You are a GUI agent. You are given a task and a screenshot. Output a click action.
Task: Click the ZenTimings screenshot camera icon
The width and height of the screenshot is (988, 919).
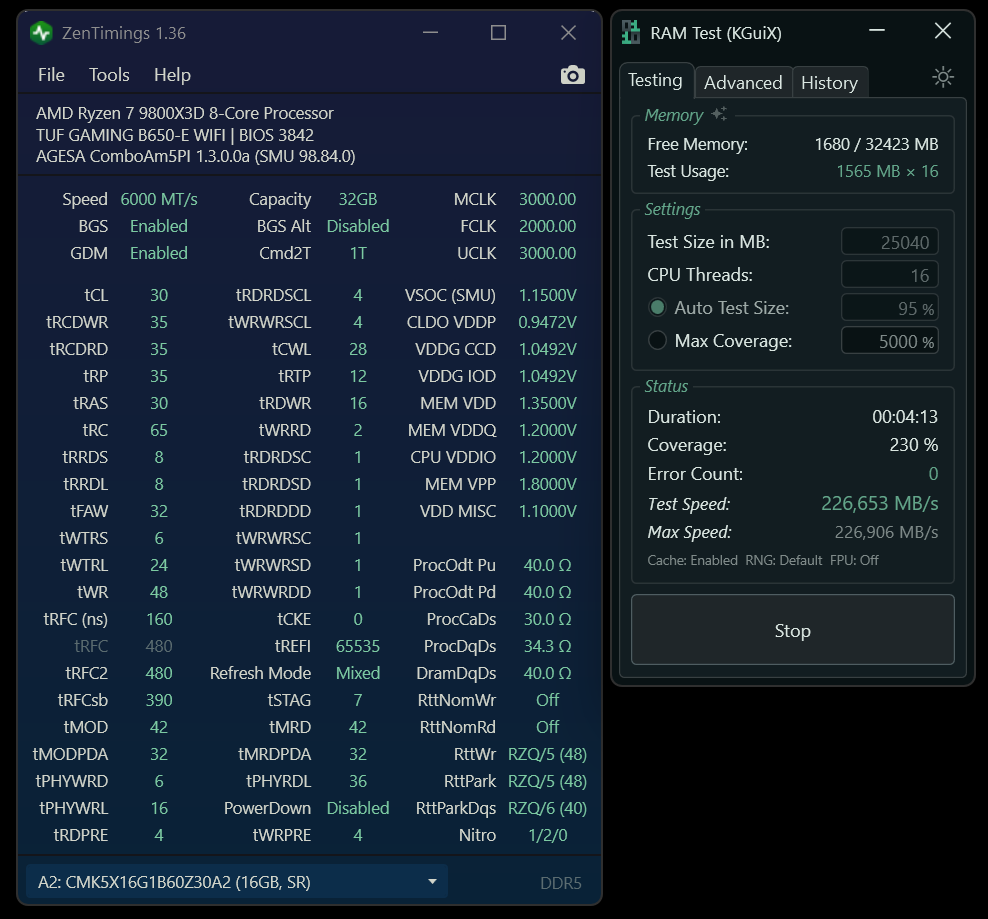(x=572, y=75)
